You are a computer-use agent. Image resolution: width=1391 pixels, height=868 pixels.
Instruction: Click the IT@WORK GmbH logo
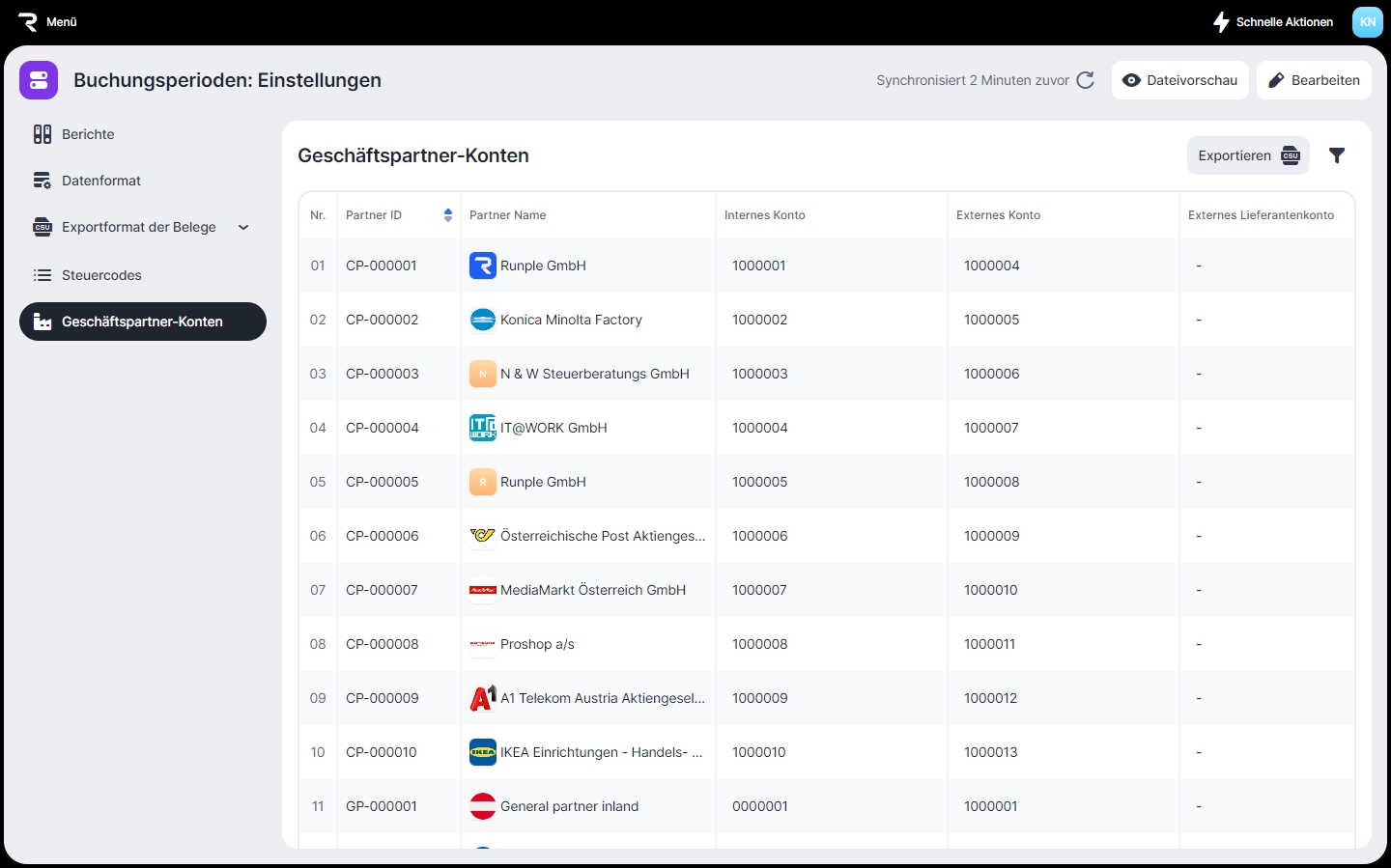point(482,428)
